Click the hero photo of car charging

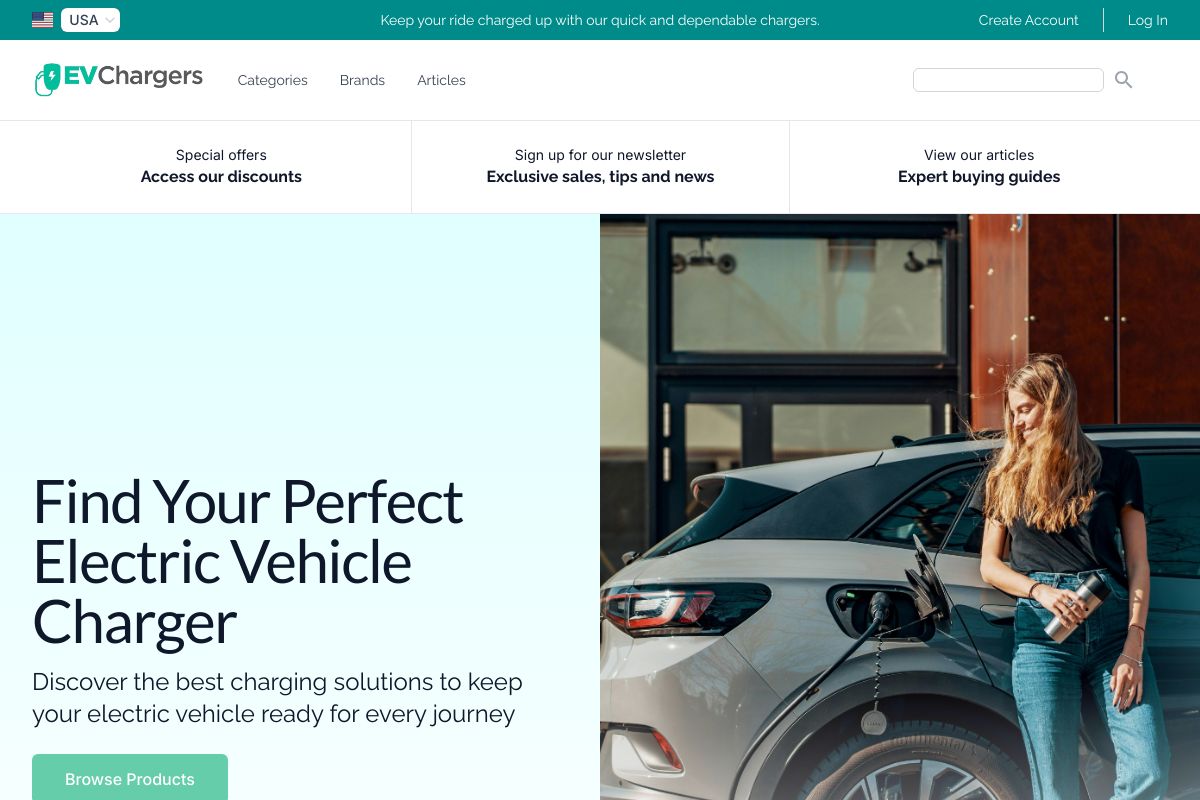[x=900, y=507]
